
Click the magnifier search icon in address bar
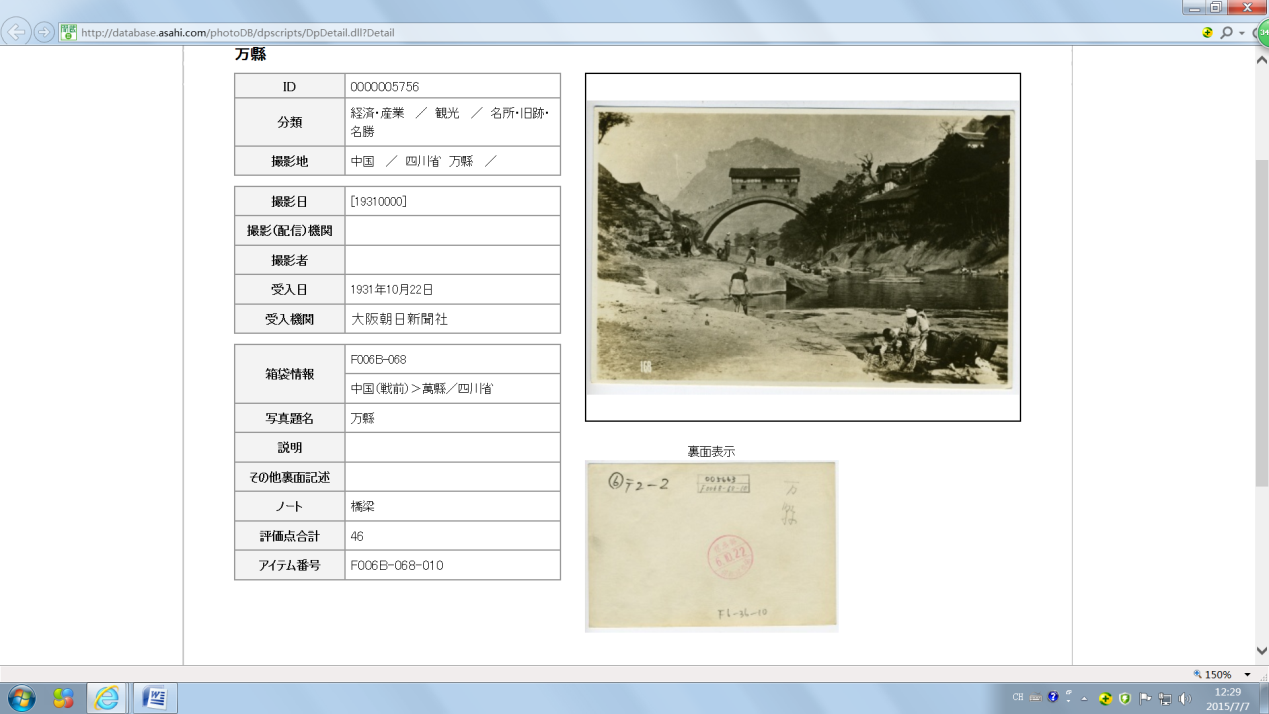tap(1227, 32)
